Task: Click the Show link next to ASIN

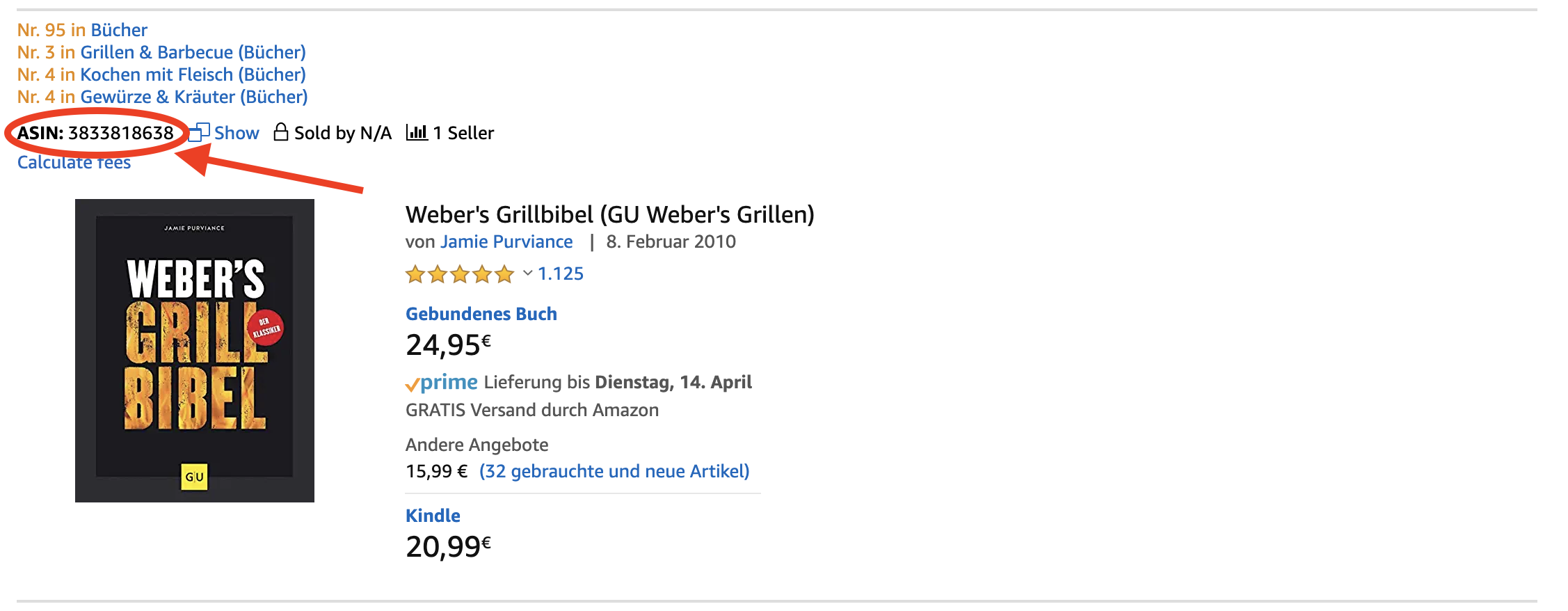Action: [x=236, y=132]
